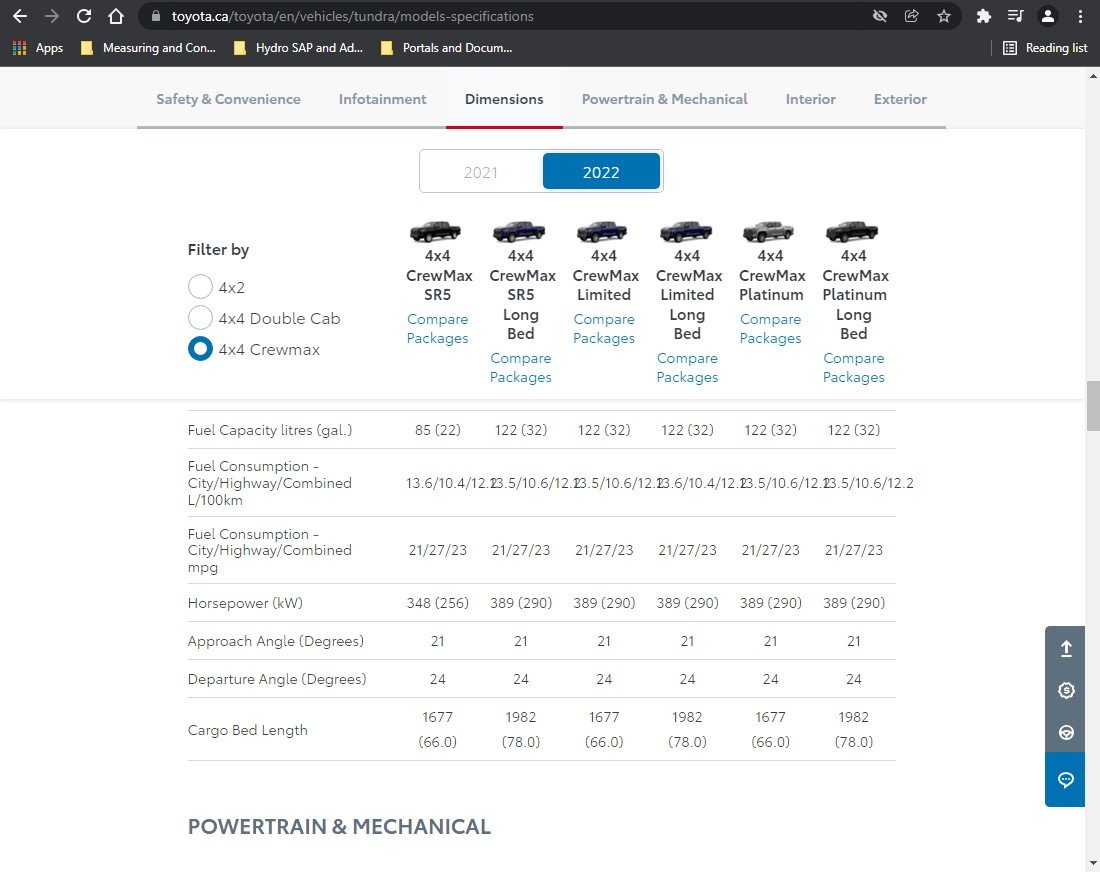
Task: Open the Hydro SAP and Ad... bookmark folder
Action: click(x=298, y=48)
